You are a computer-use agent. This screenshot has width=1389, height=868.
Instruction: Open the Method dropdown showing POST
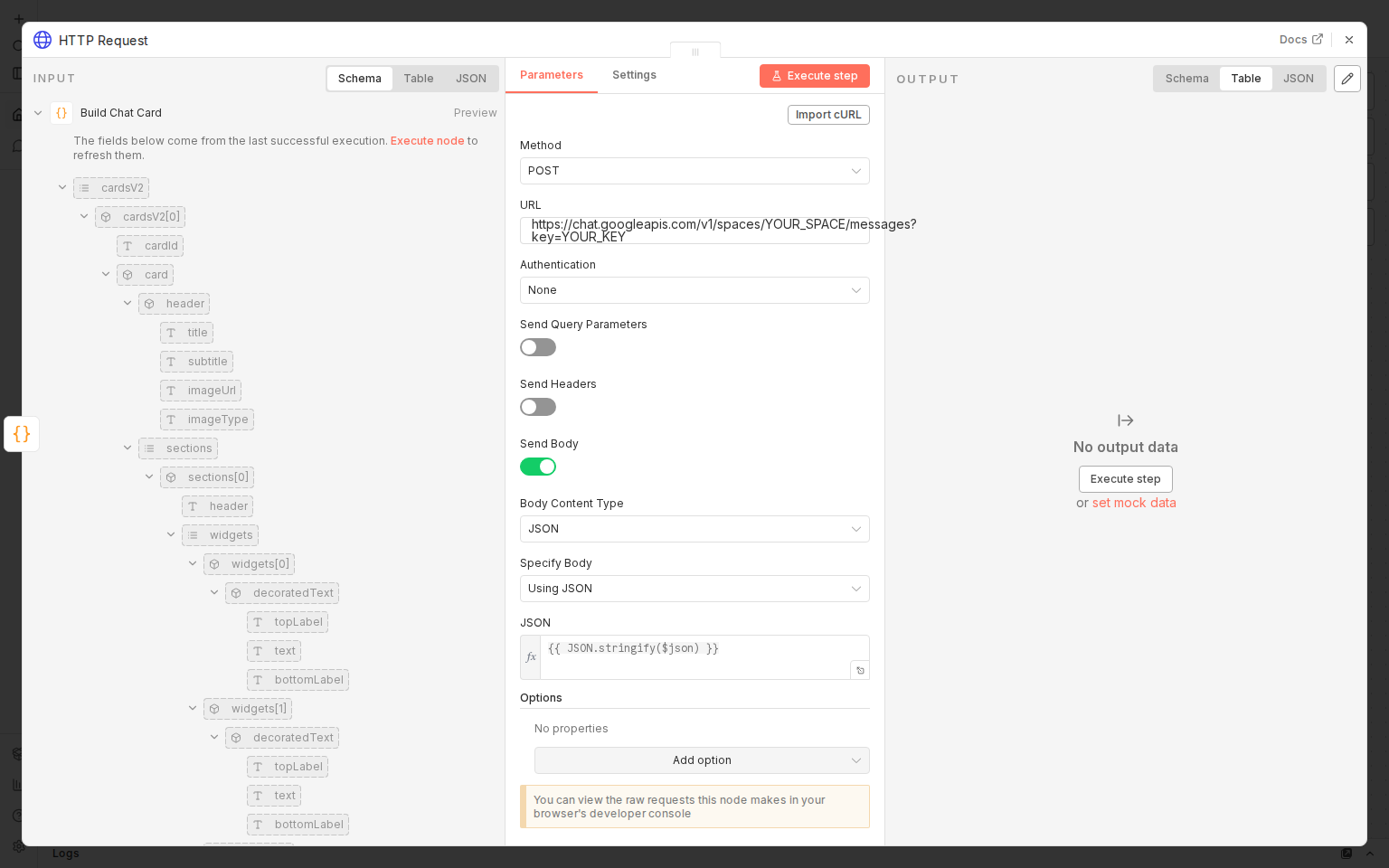click(694, 171)
